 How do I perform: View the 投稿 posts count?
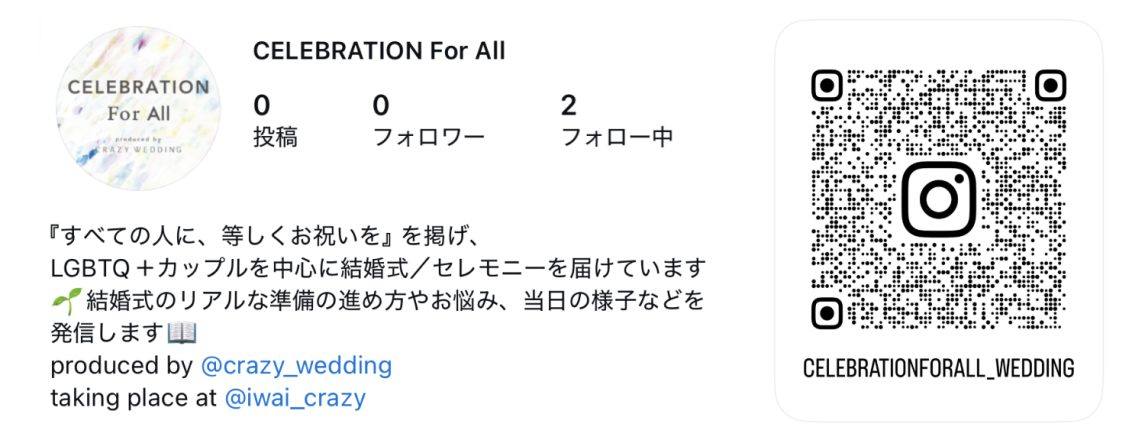click(x=274, y=121)
